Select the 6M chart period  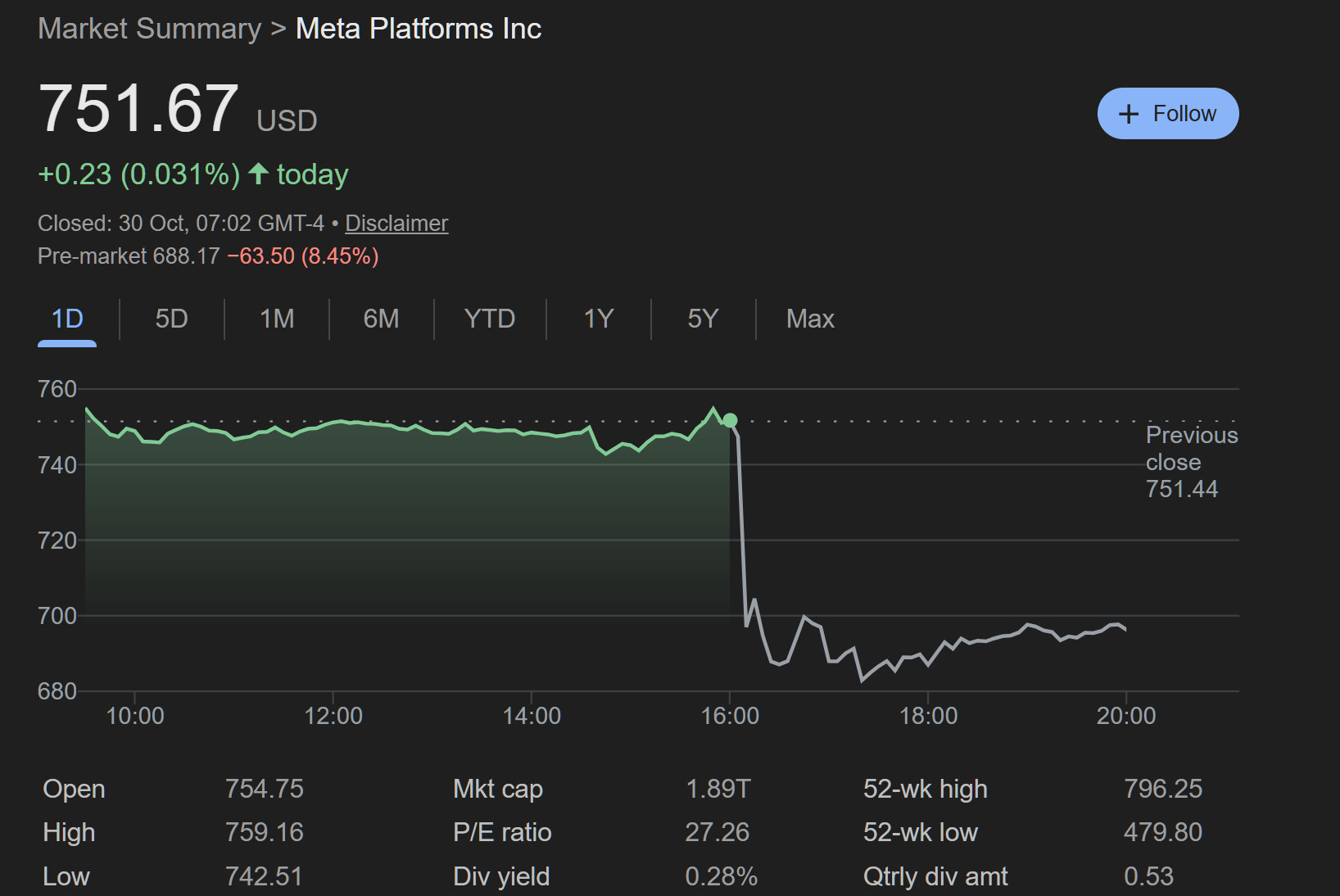(x=380, y=319)
